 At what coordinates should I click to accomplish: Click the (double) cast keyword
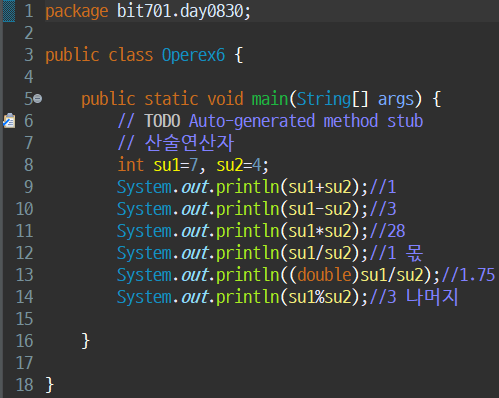pos(324,275)
